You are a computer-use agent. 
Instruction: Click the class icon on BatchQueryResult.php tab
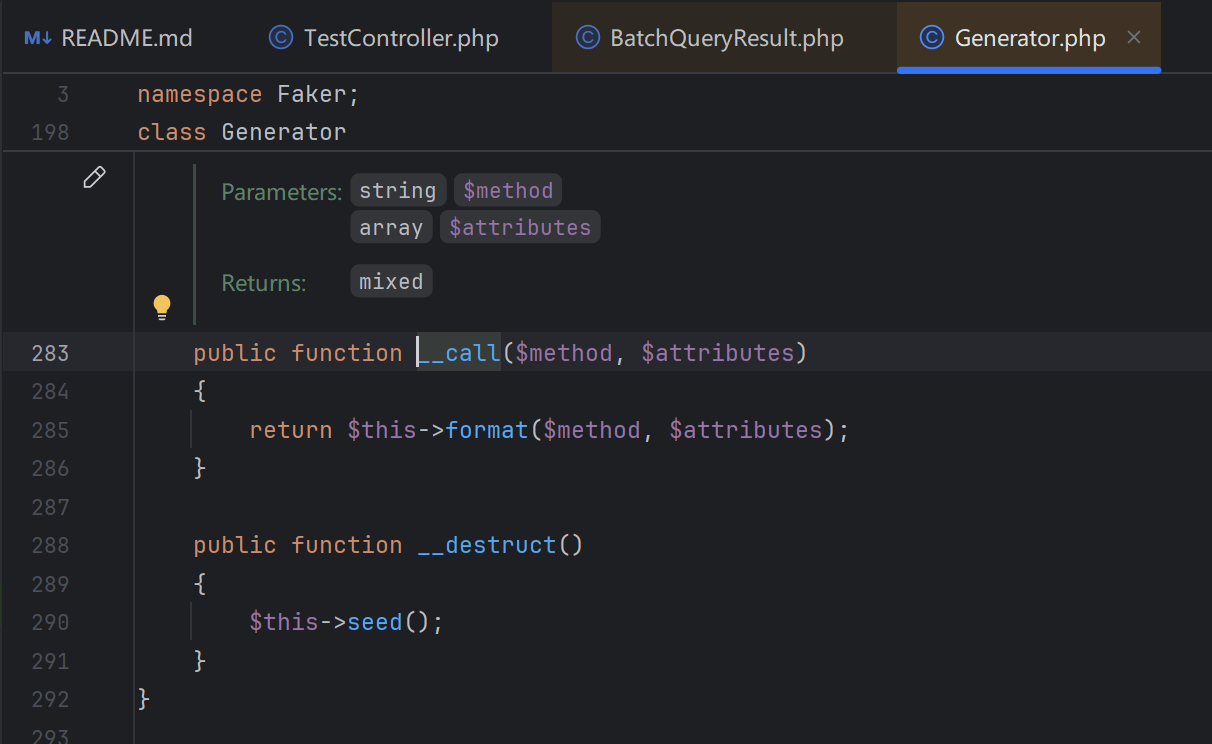[x=588, y=38]
